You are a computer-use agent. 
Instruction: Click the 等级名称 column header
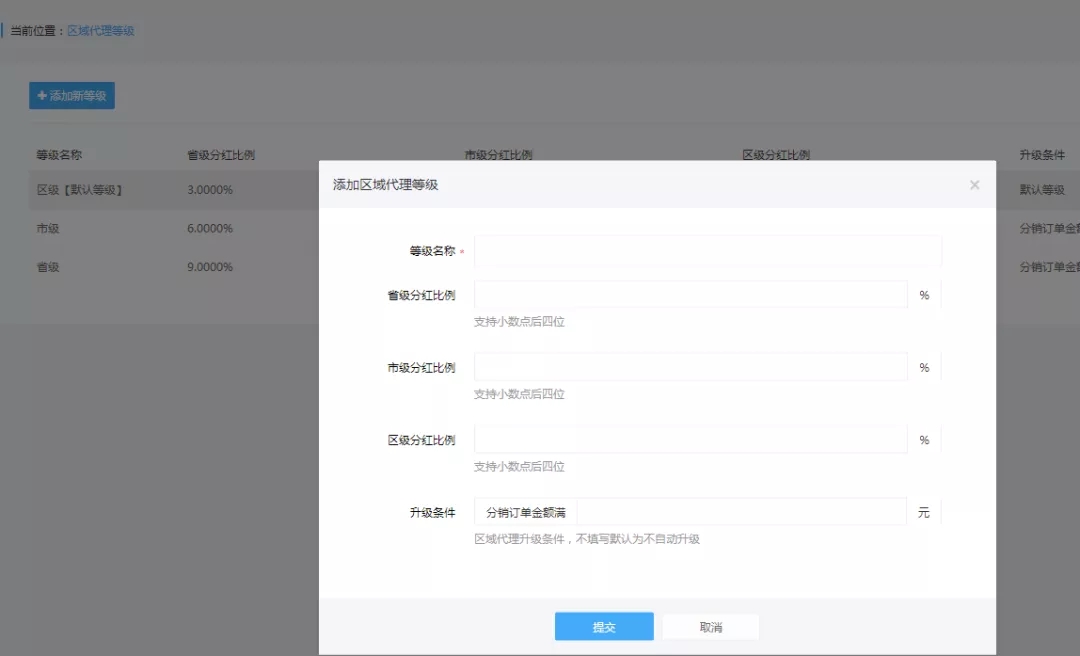pos(59,155)
